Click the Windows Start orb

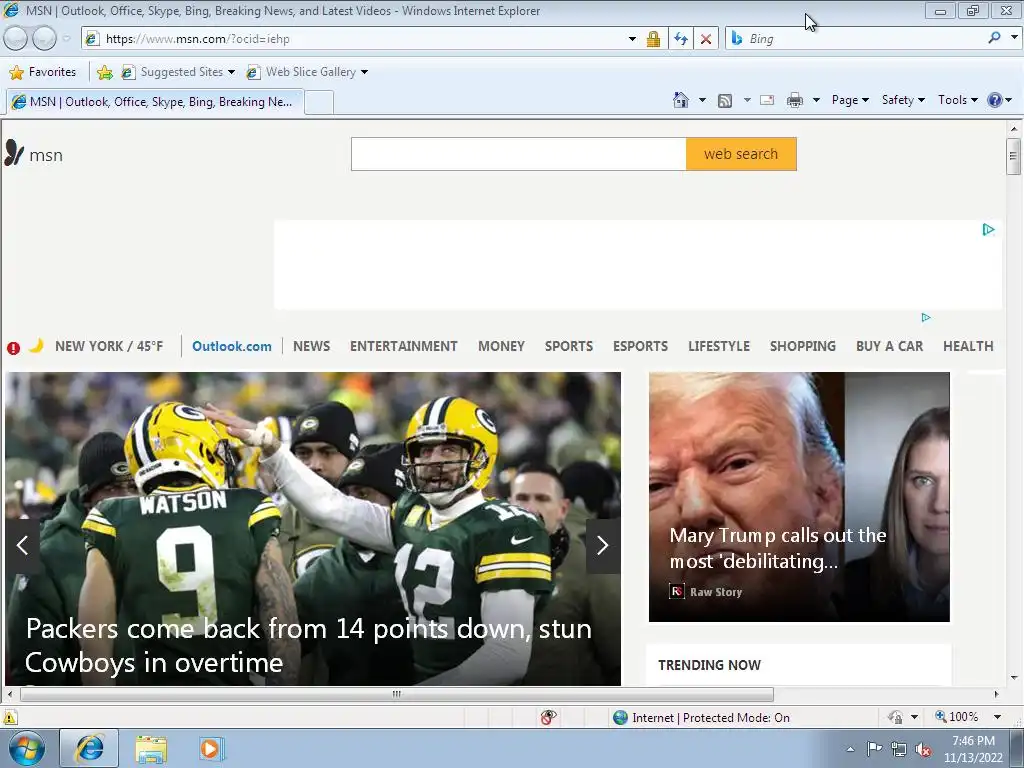(27, 748)
